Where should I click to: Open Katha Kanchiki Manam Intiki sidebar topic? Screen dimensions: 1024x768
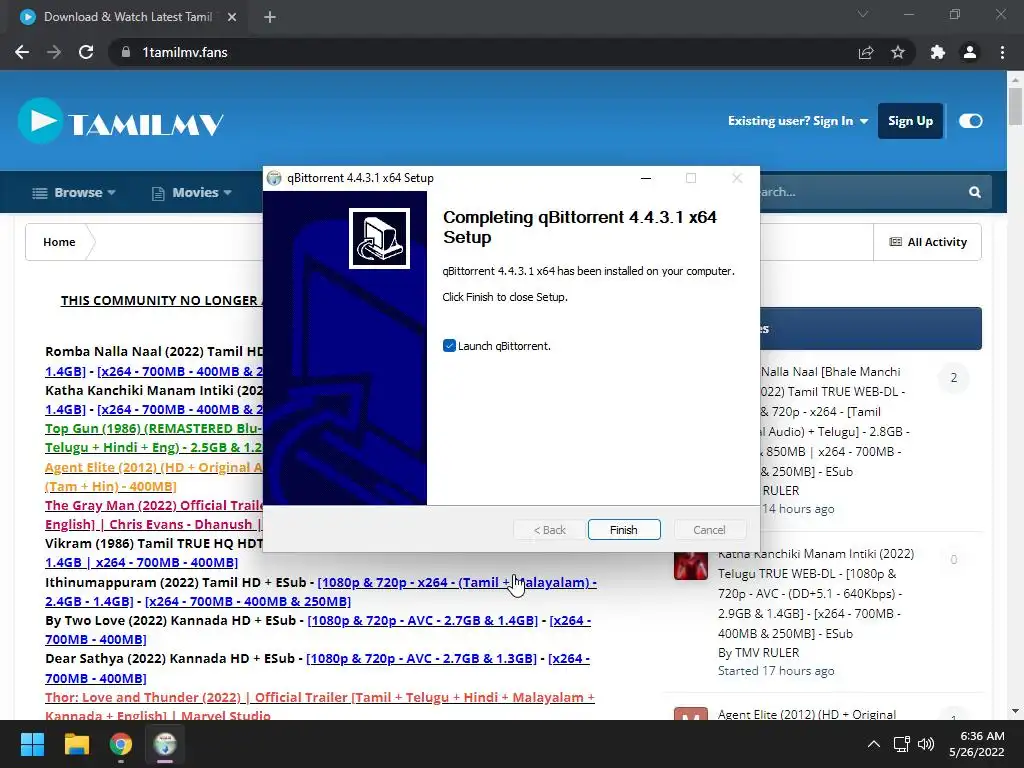pyautogui.click(x=816, y=594)
